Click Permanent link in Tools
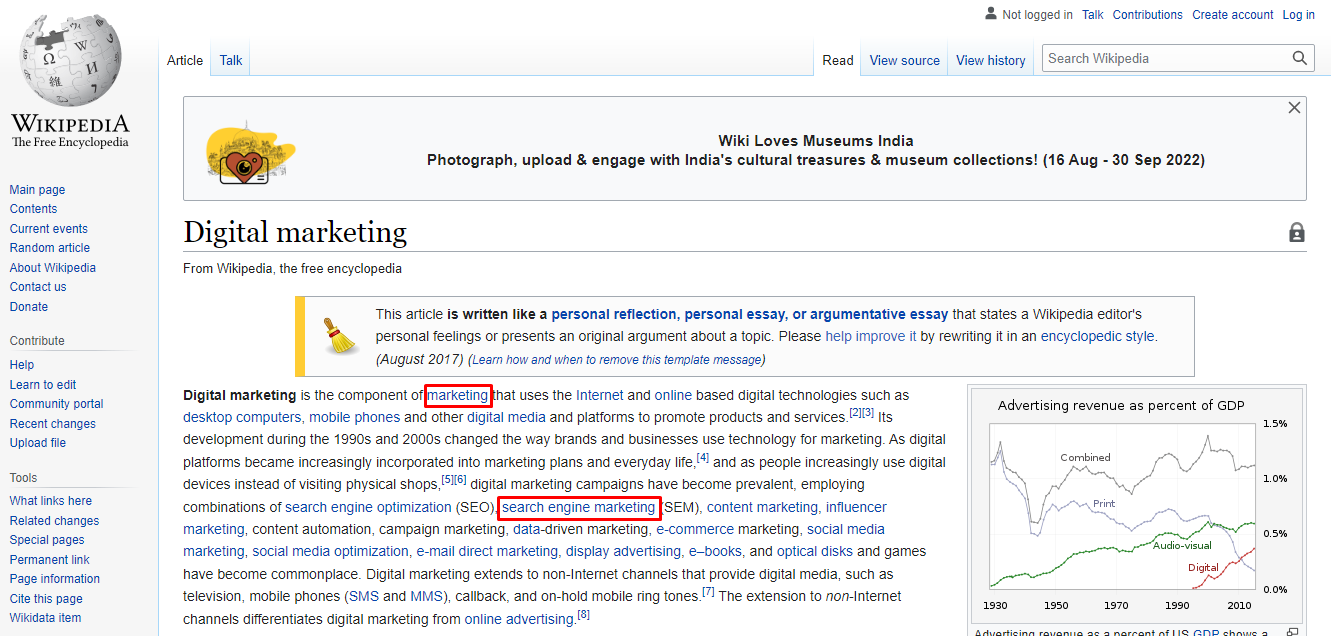 50,560
